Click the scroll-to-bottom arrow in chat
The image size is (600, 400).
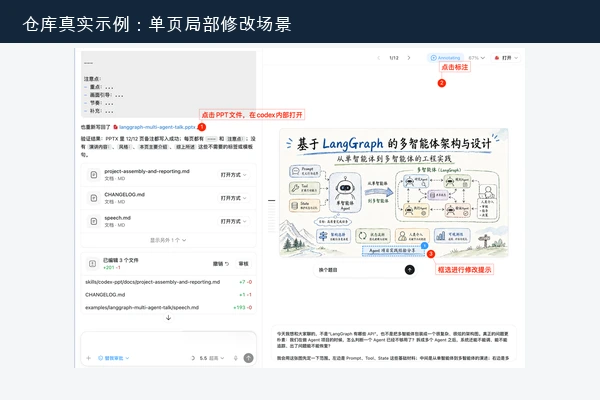168,318
